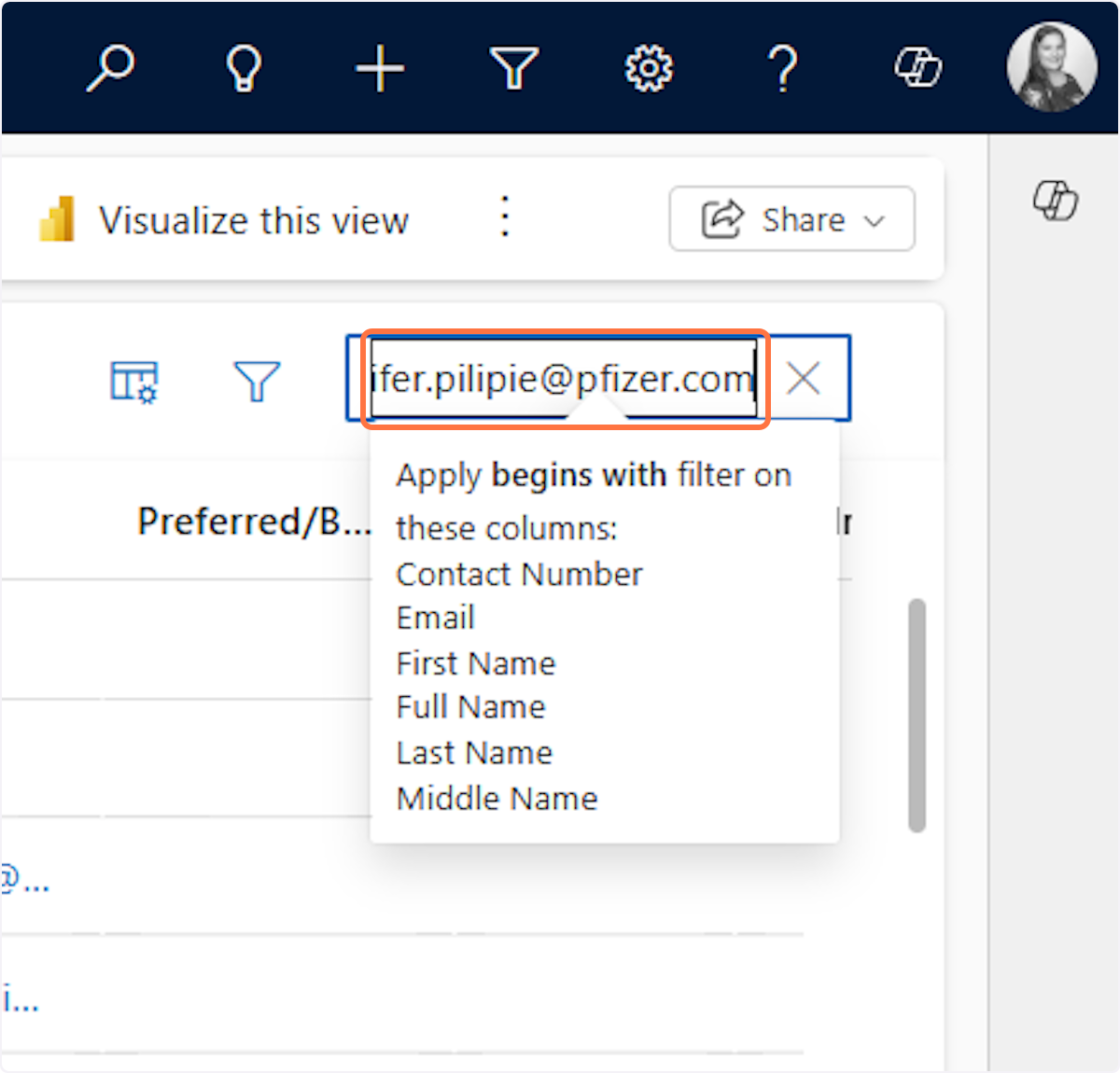
Task: Open the more commands vertical ellipsis
Action: pos(505,217)
